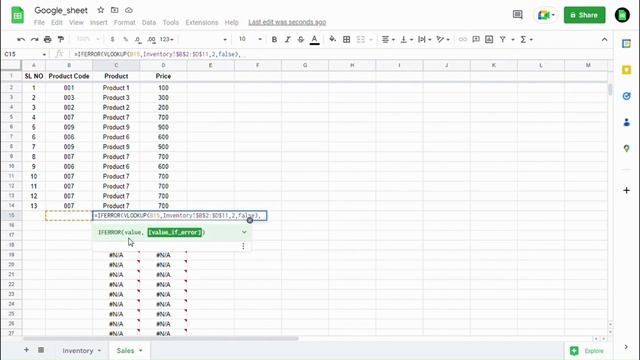
Task: Print the spreadsheet using the printer icon
Action: 48,40
